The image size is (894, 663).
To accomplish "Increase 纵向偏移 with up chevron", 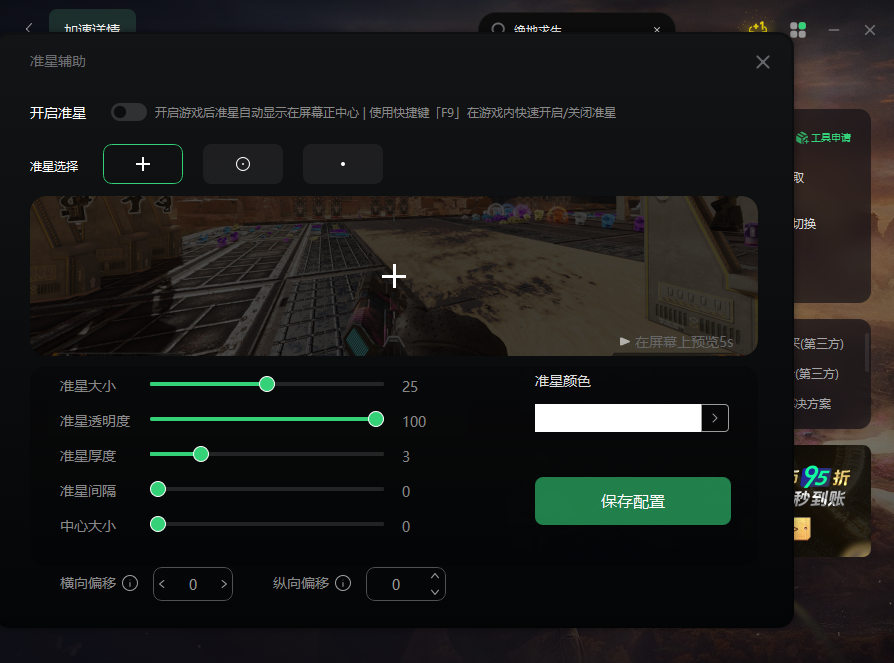I will [434, 576].
